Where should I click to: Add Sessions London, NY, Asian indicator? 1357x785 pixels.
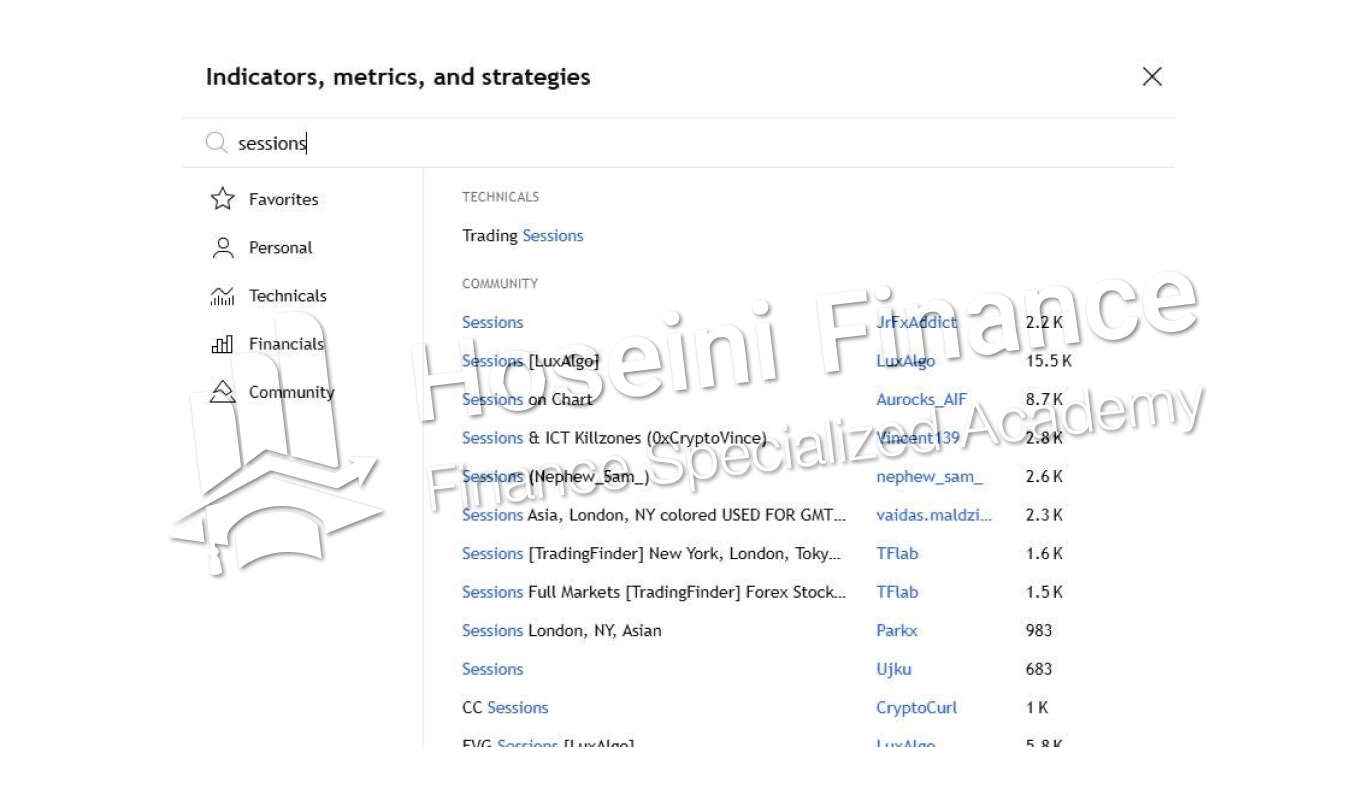(x=561, y=631)
